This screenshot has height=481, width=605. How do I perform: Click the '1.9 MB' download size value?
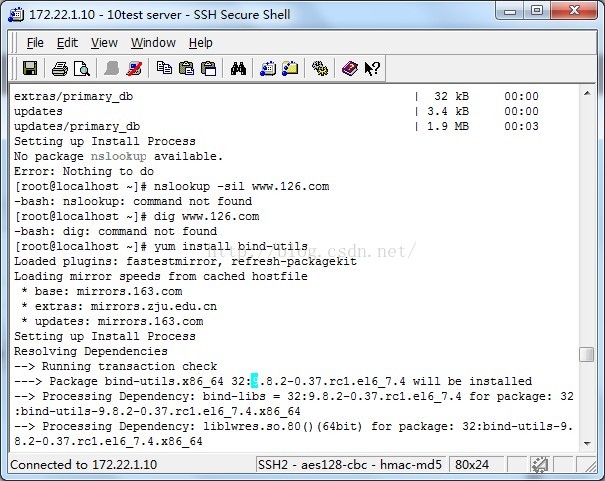coord(448,126)
